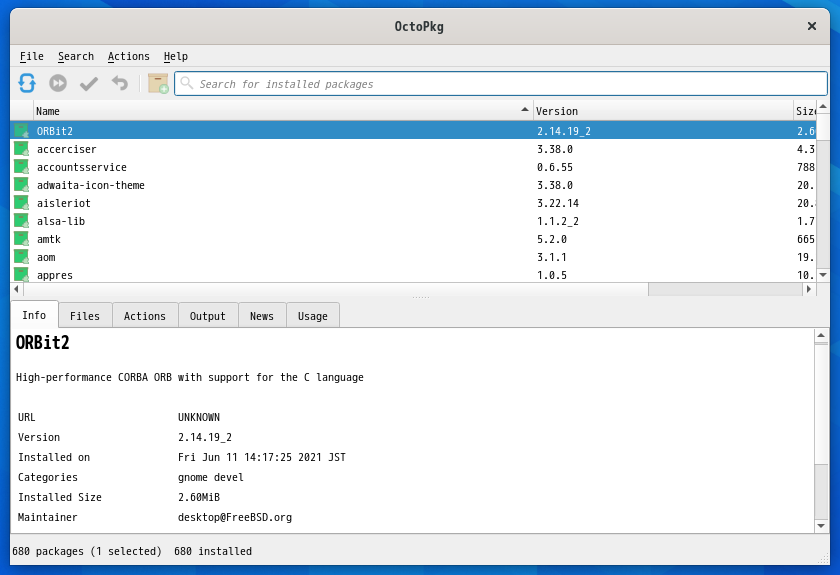The width and height of the screenshot is (840, 575).
Task: Switch to the Output tab
Action: (207, 316)
